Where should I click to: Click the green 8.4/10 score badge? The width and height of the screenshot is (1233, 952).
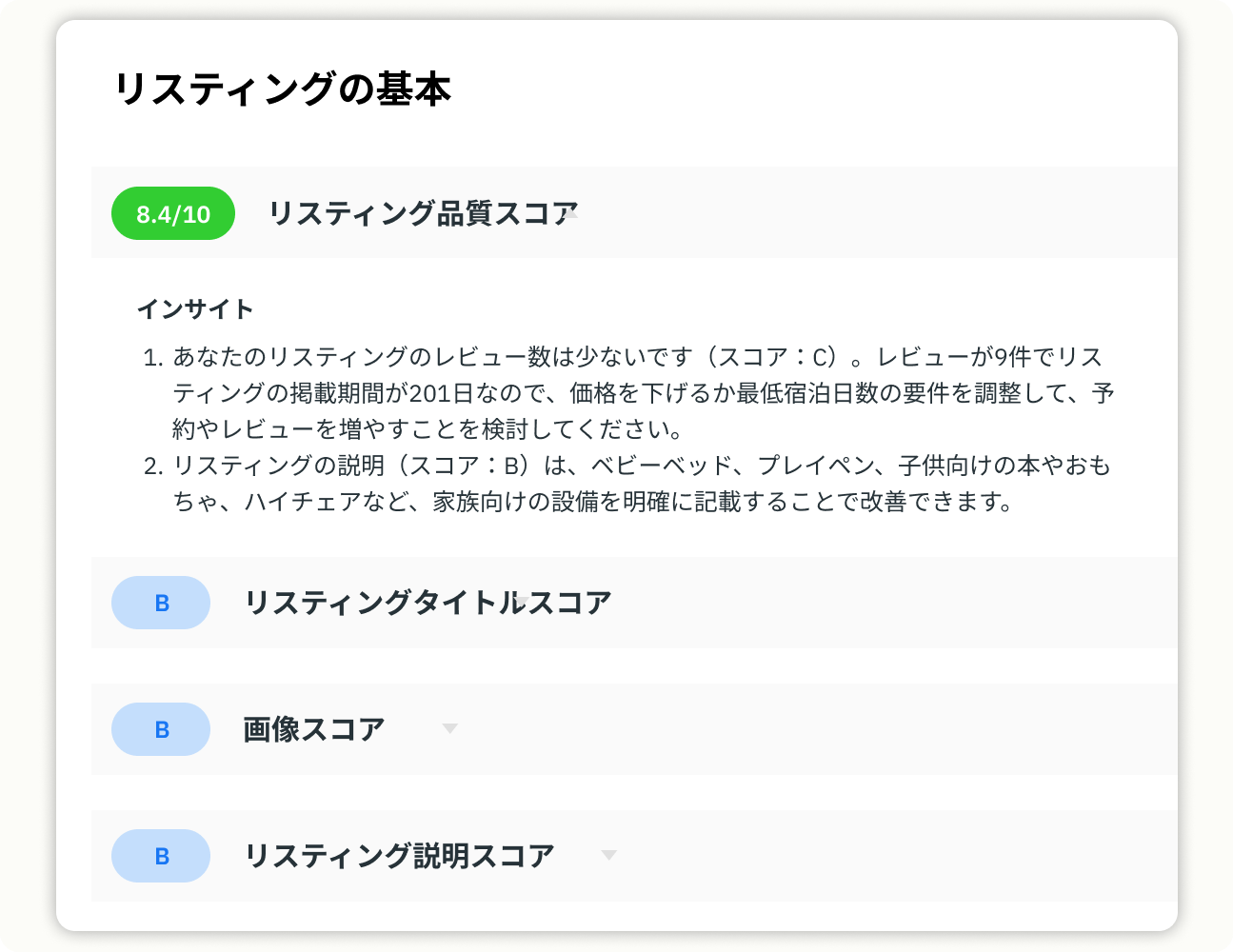point(173,213)
